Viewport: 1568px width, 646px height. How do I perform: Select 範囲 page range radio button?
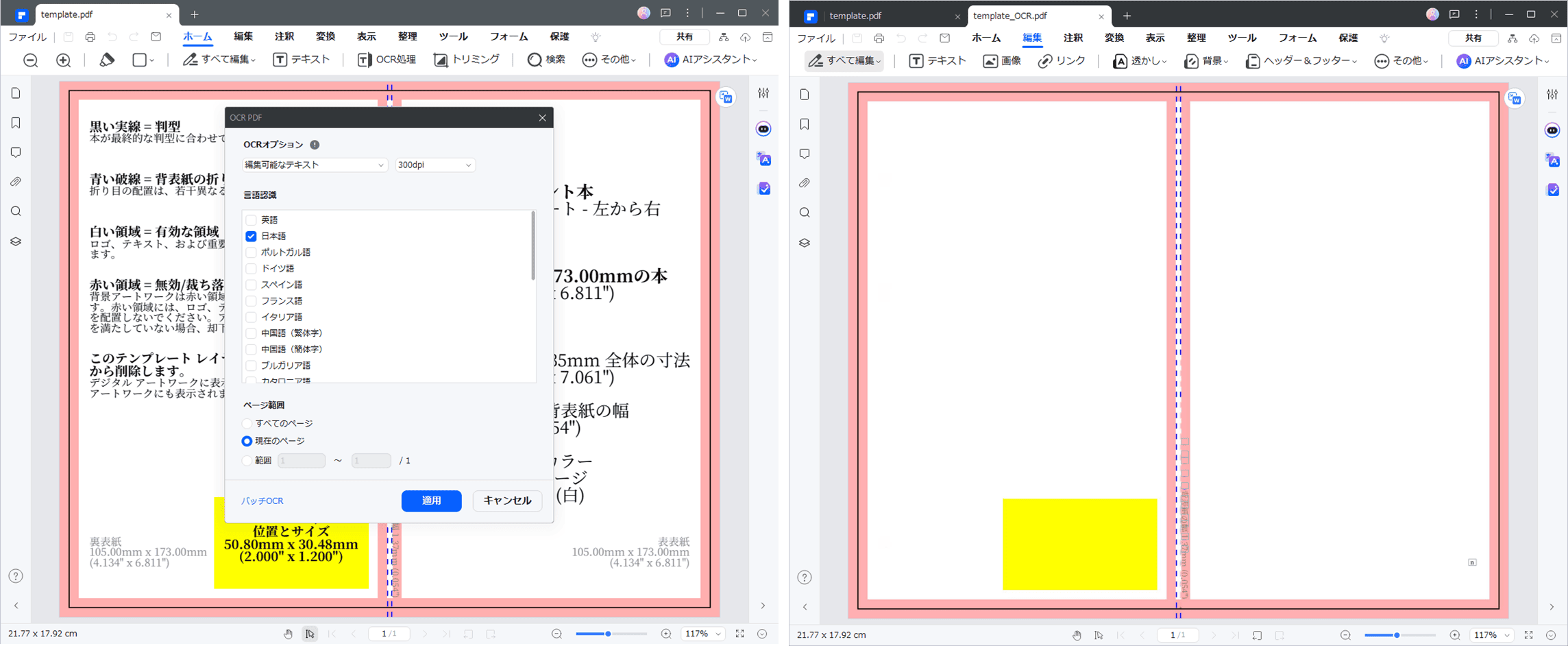tap(247, 461)
